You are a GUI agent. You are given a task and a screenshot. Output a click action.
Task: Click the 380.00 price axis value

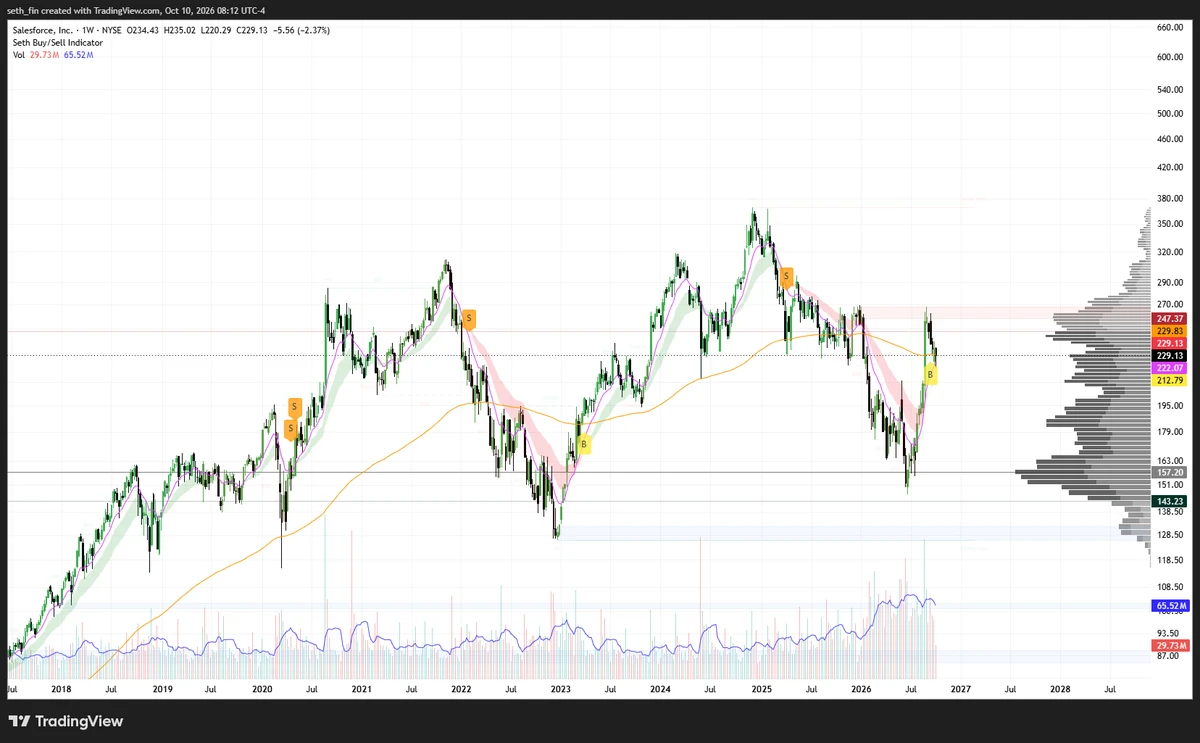pos(1170,198)
